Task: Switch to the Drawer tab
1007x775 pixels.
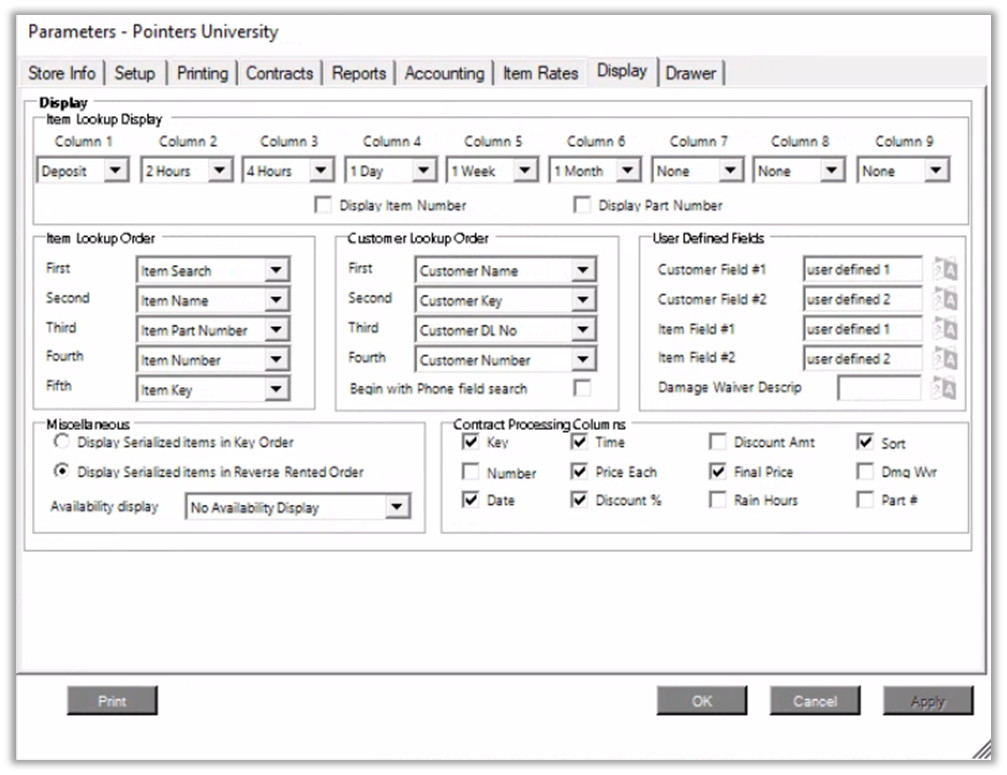Action: (691, 73)
